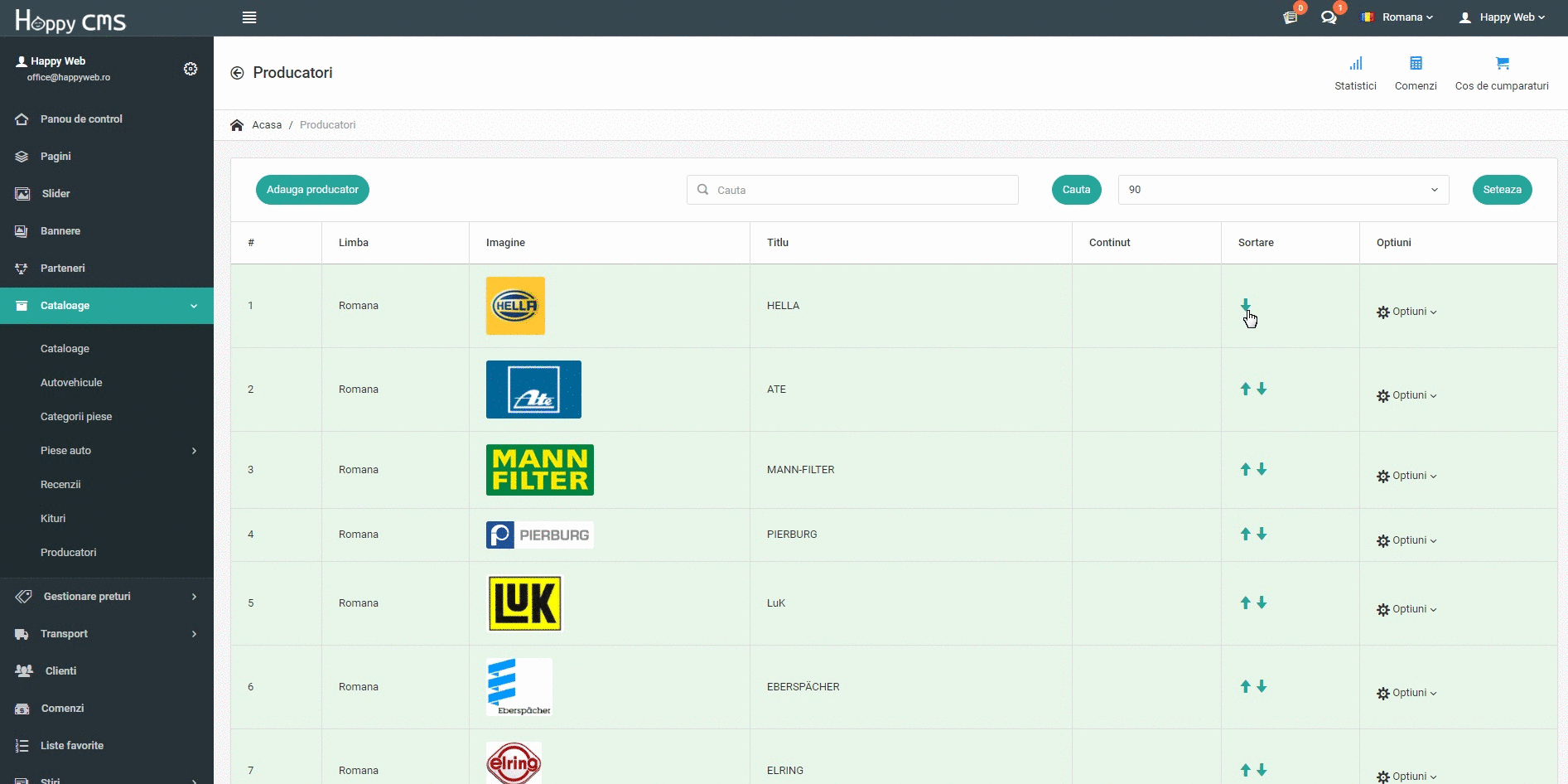
Task: Click the Cauta search button
Action: coord(1076,190)
